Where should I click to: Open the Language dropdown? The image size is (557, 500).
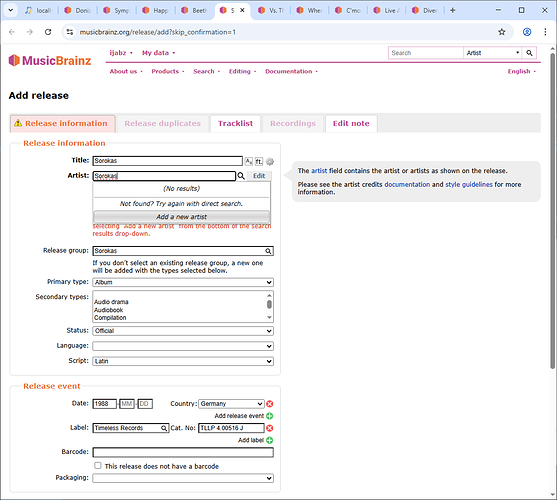click(x=183, y=346)
